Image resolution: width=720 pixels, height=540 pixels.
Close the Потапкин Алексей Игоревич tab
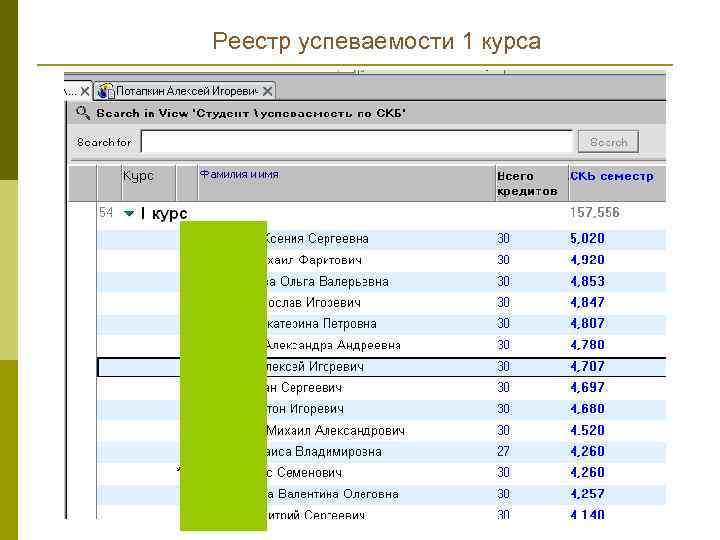click(268, 91)
